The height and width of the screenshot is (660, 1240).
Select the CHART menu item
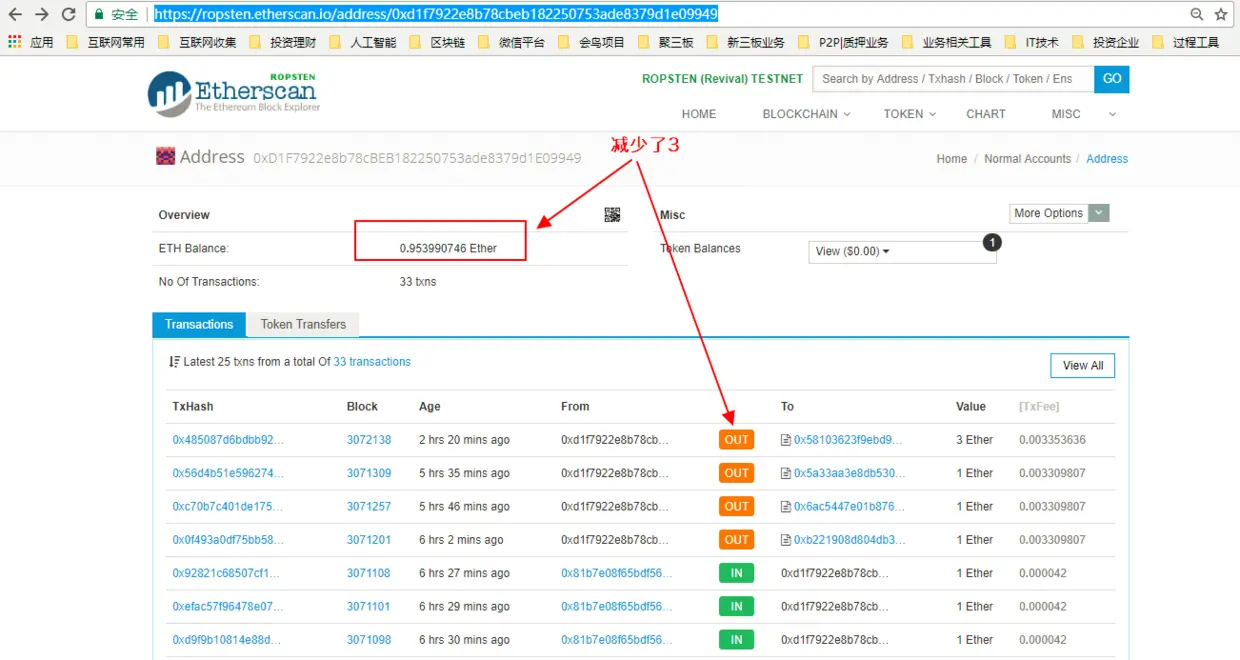pyautogui.click(x=986, y=114)
